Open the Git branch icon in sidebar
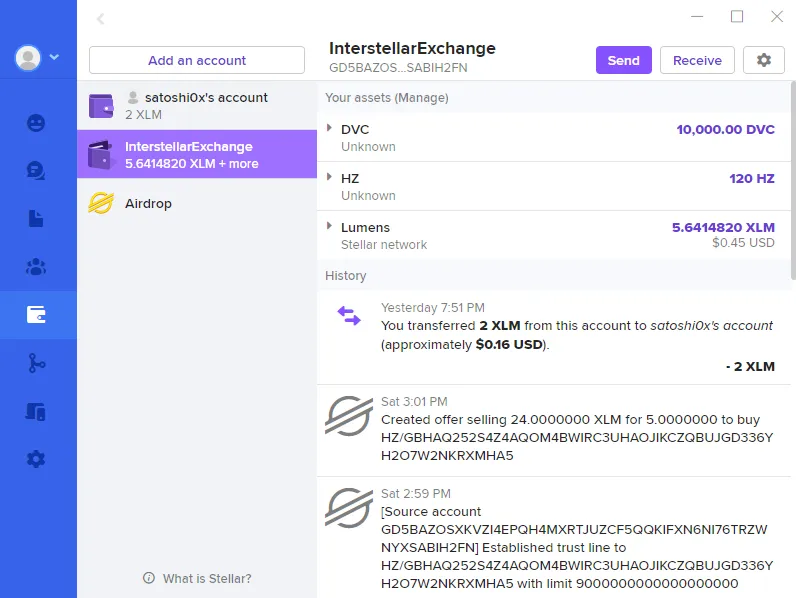This screenshot has height=598, width=796. 36,363
